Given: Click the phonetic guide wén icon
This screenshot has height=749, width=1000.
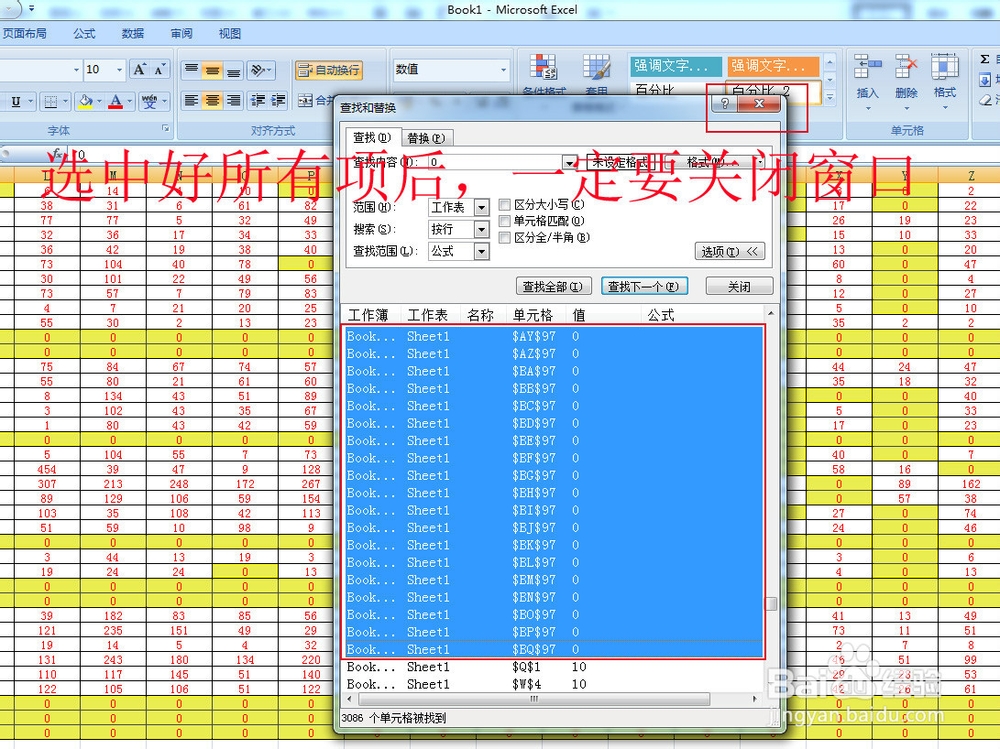Looking at the screenshot, I should click(x=149, y=101).
